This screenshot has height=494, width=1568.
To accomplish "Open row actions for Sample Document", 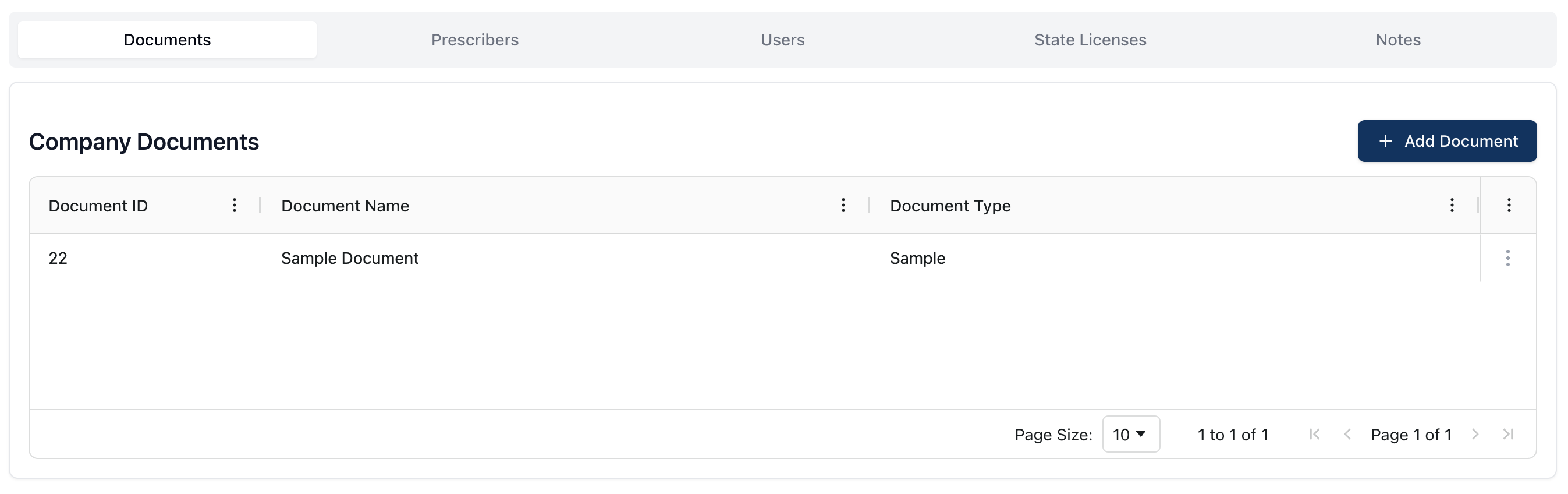I will [1507, 258].
